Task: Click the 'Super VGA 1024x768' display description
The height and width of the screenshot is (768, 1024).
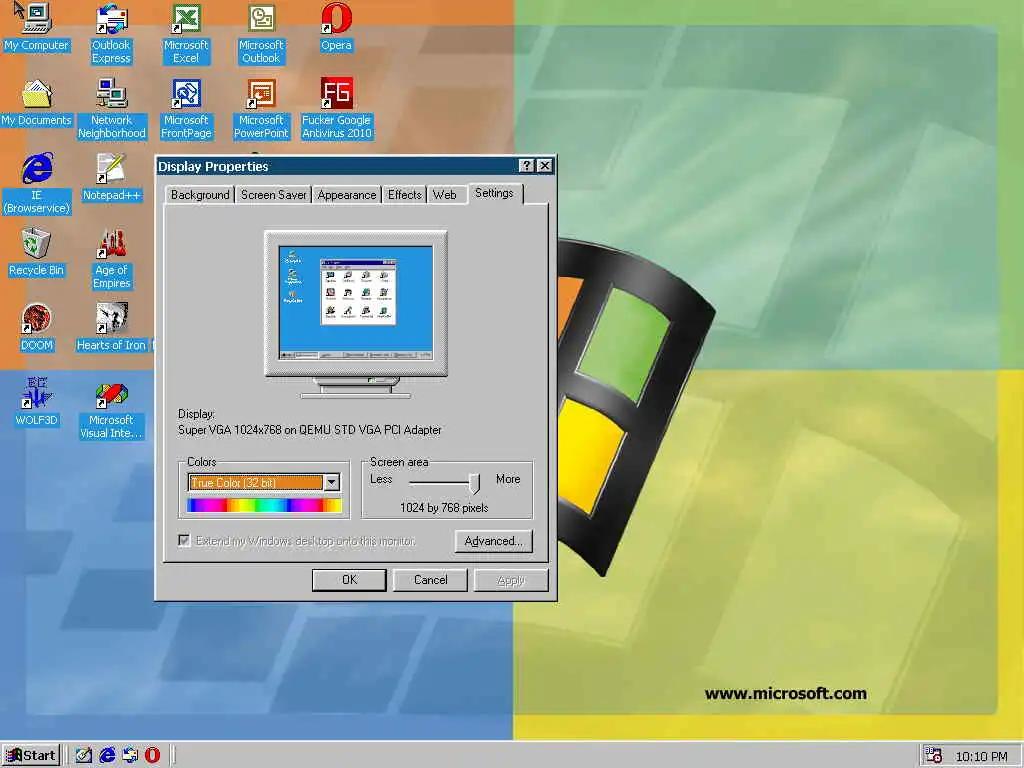Action: (310, 430)
